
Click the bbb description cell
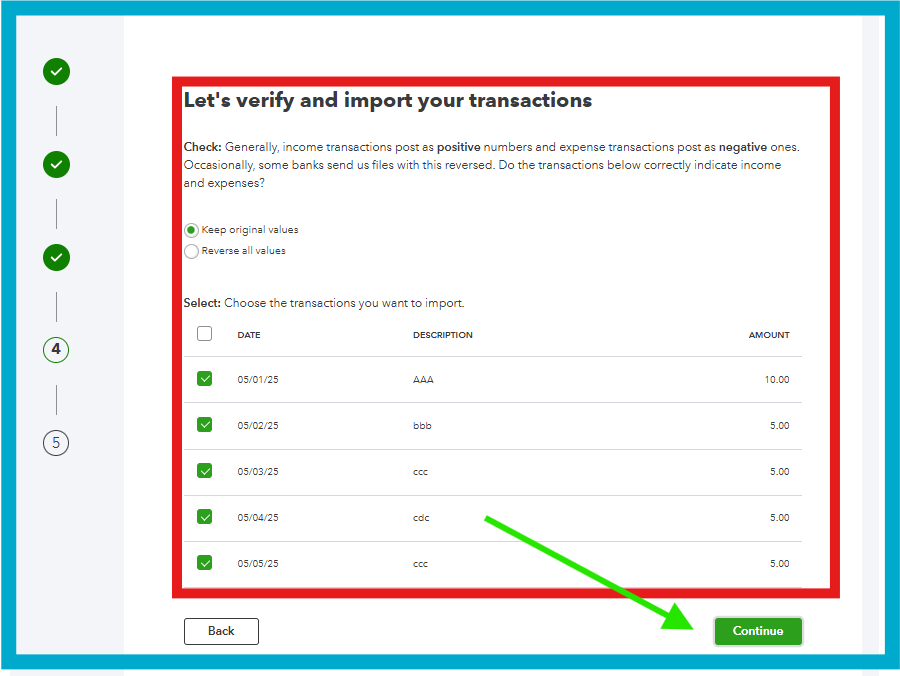(x=422, y=426)
